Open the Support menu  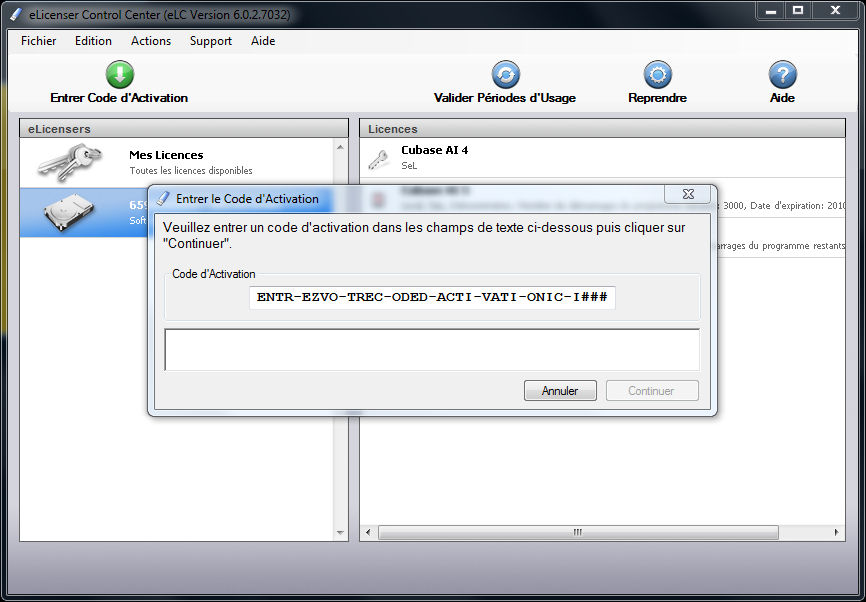click(x=211, y=41)
